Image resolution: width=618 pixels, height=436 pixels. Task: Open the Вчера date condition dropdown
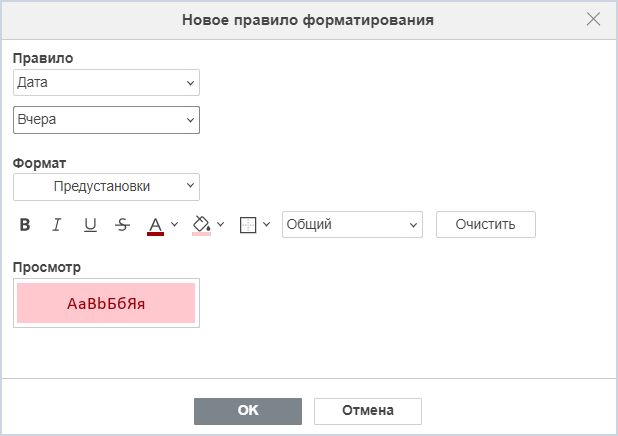click(x=106, y=120)
